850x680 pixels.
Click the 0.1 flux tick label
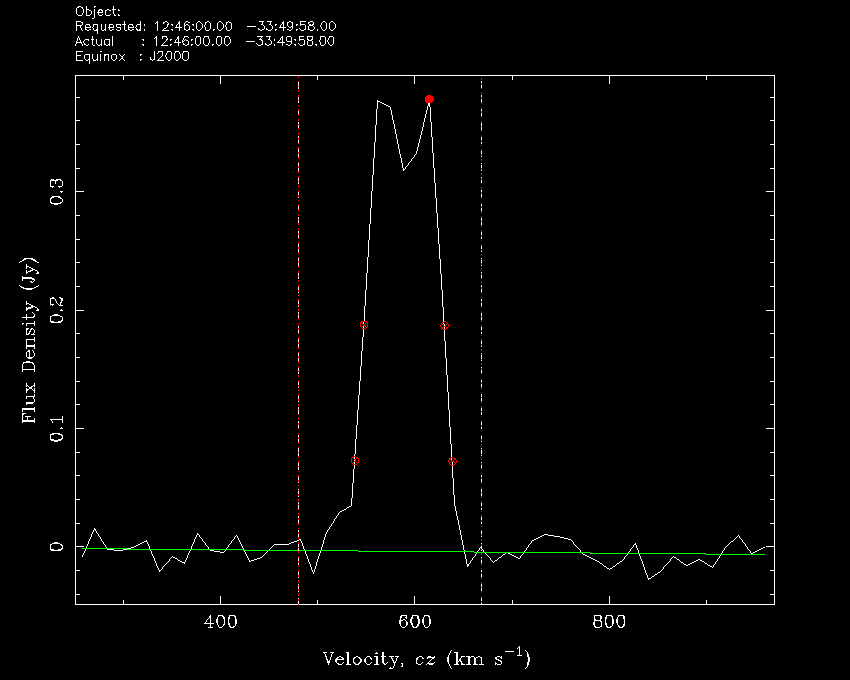point(57,429)
